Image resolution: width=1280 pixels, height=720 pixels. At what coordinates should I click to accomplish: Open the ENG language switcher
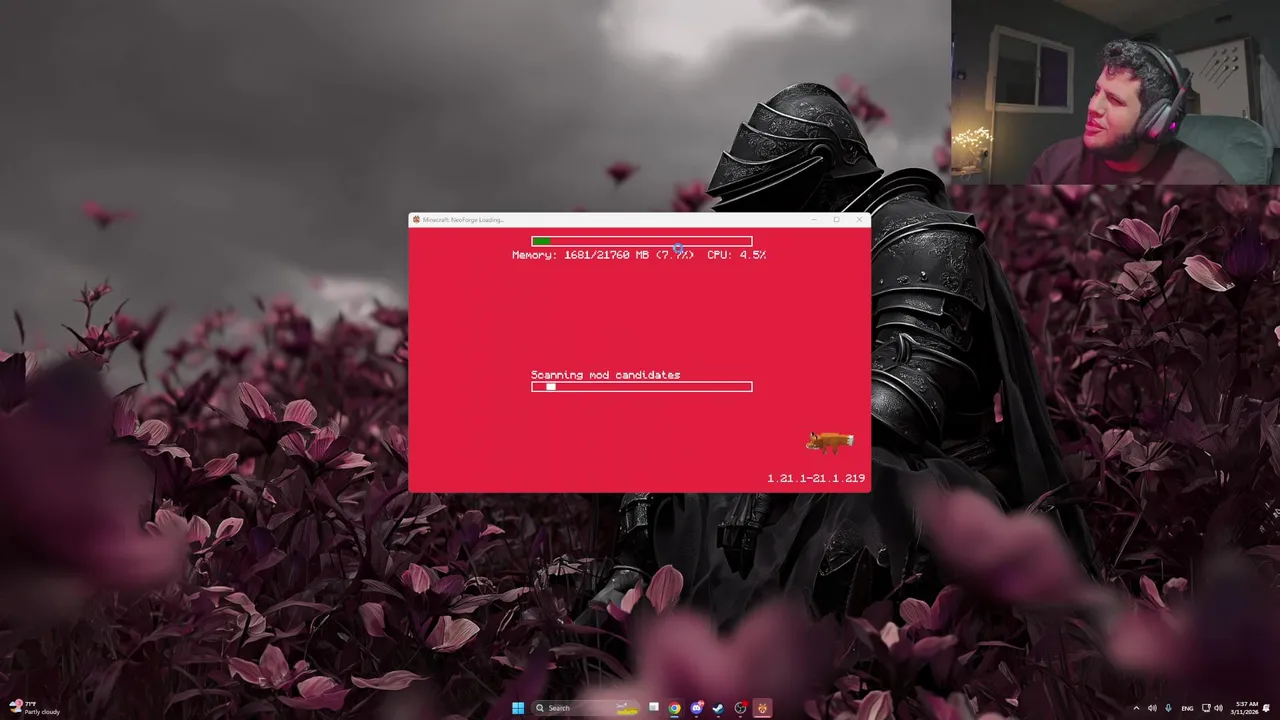pos(1188,708)
